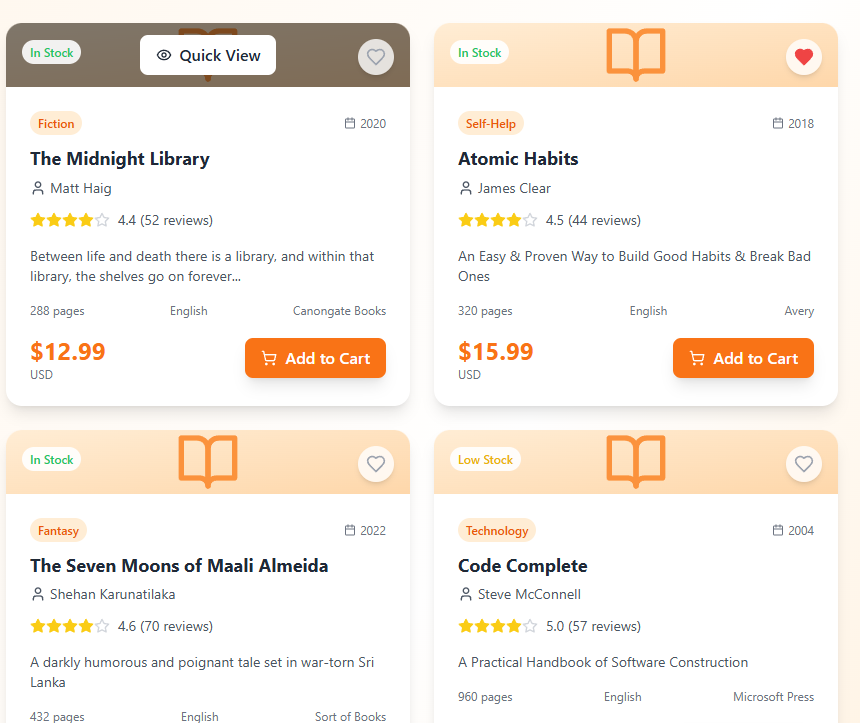The image size is (860, 723).
Task: Click the Code Complete wishlist heart icon
Action: [804, 464]
